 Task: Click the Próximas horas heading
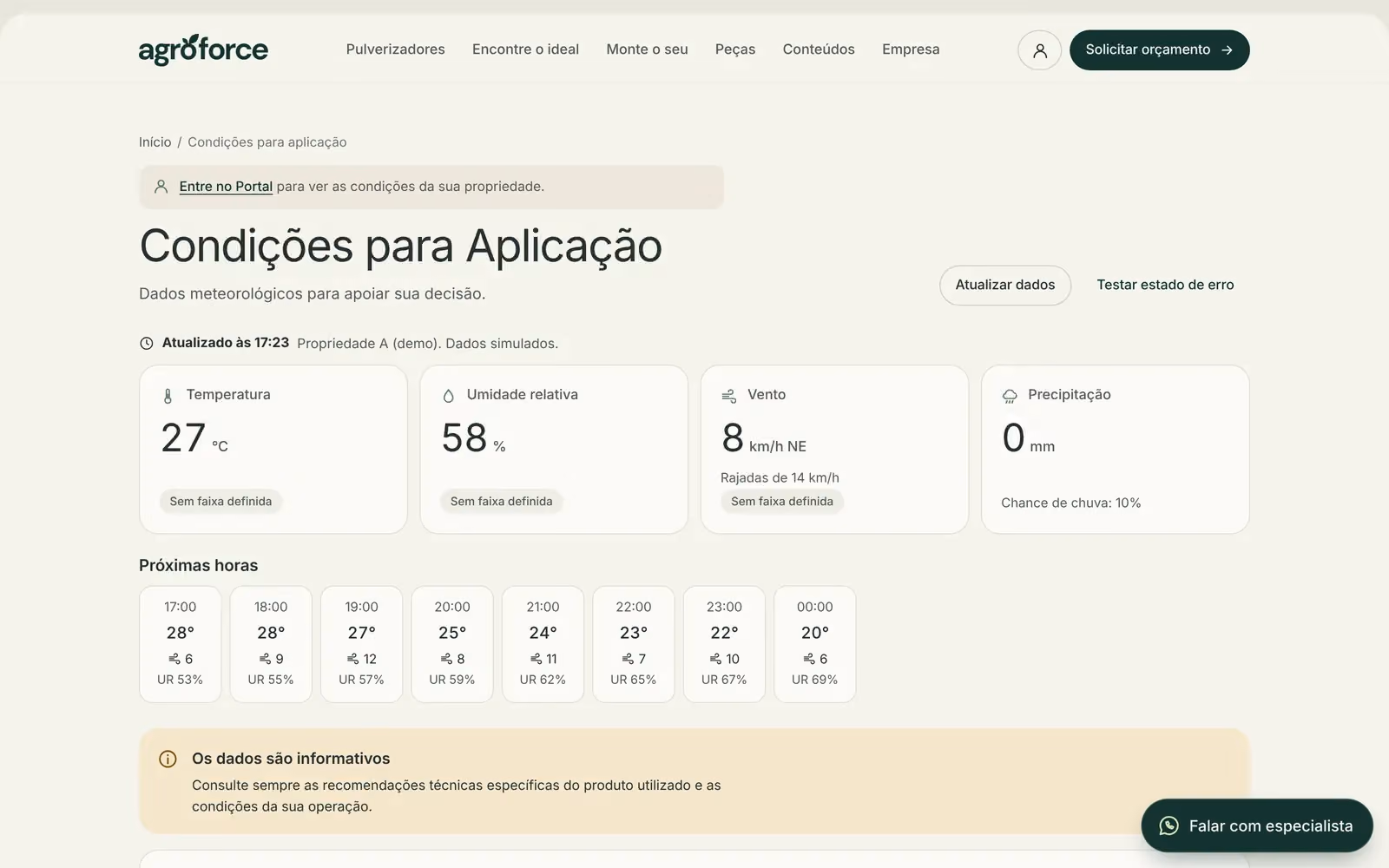[x=198, y=565]
